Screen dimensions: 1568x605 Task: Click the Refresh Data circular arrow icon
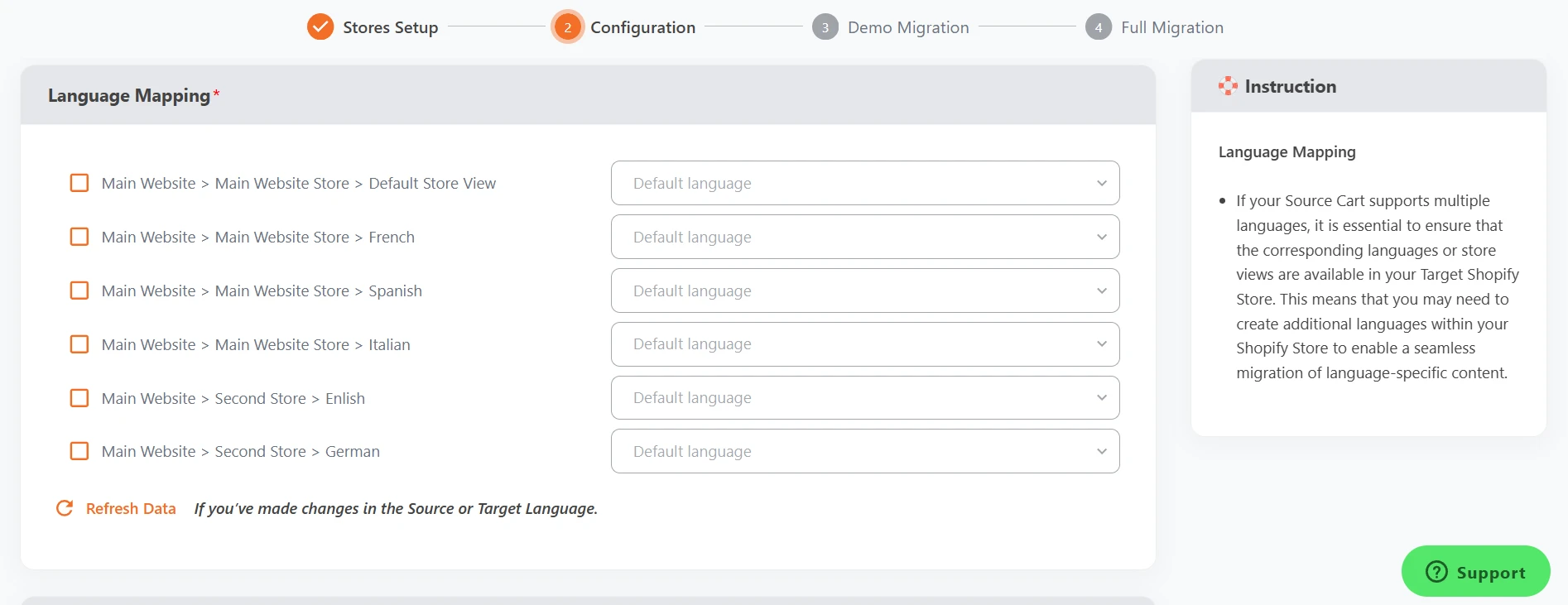(65, 508)
